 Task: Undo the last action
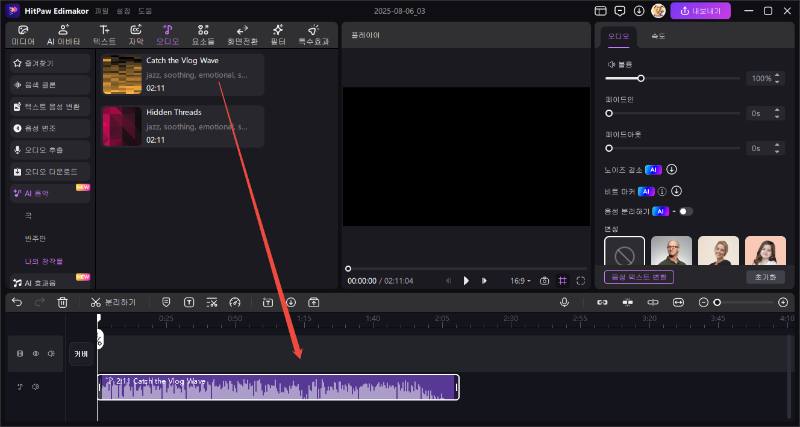pos(17,302)
